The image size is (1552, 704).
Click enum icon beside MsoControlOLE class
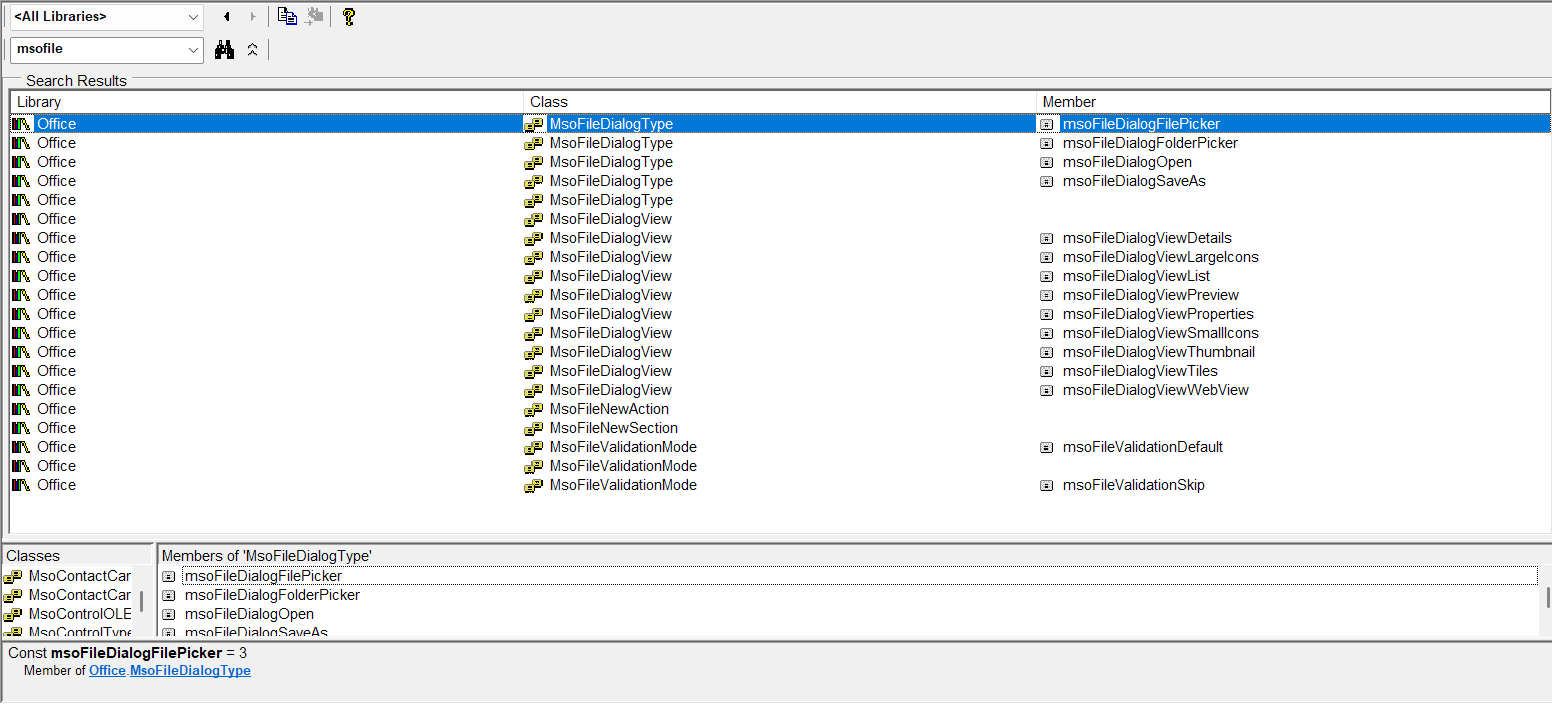pos(13,614)
